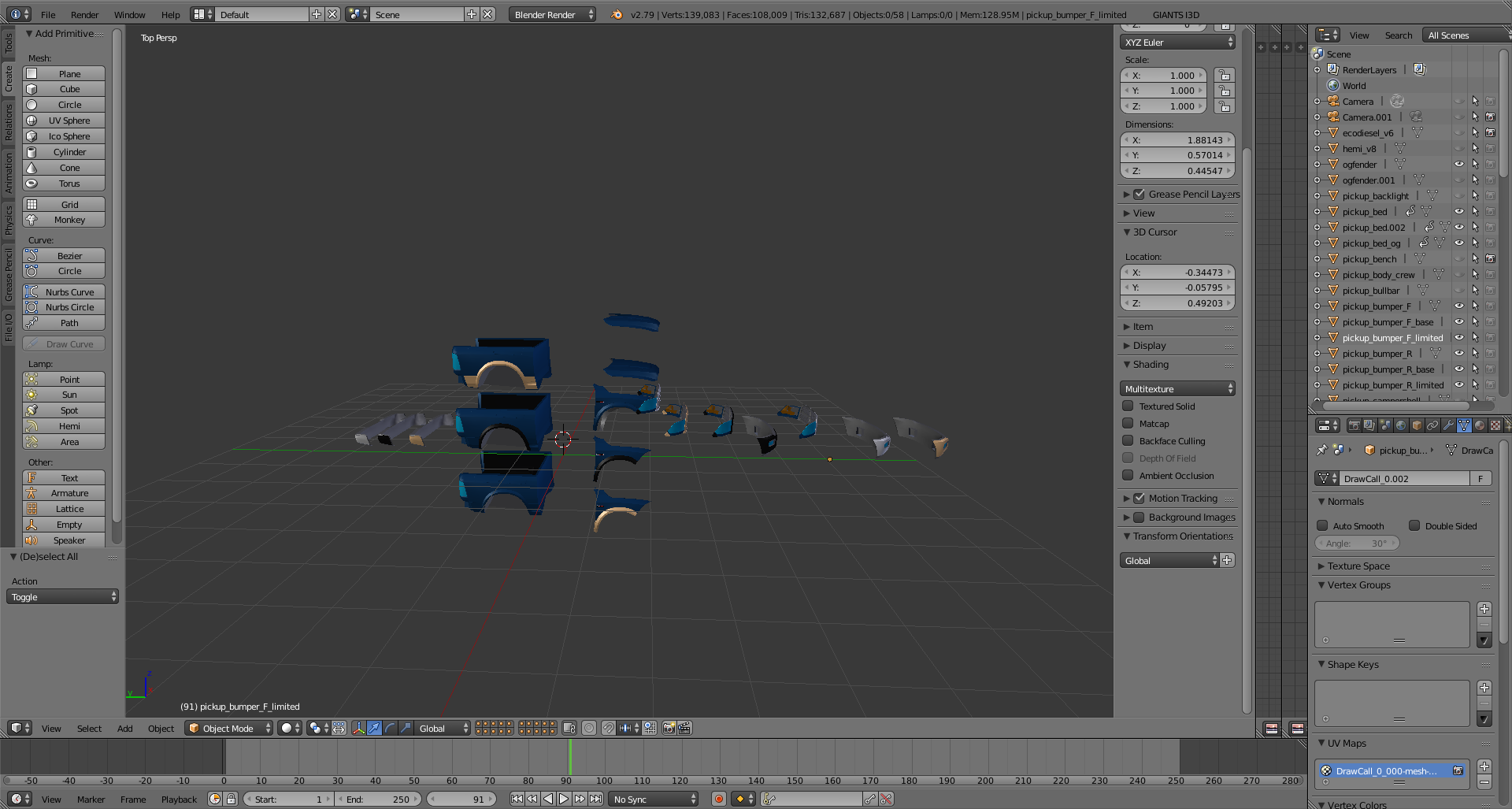This screenshot has width=1512, height=809.
Task: Toggle visibility eye for pickup_bumper_F_limited
Action: pyautogui.click(x=1458, y=337)
